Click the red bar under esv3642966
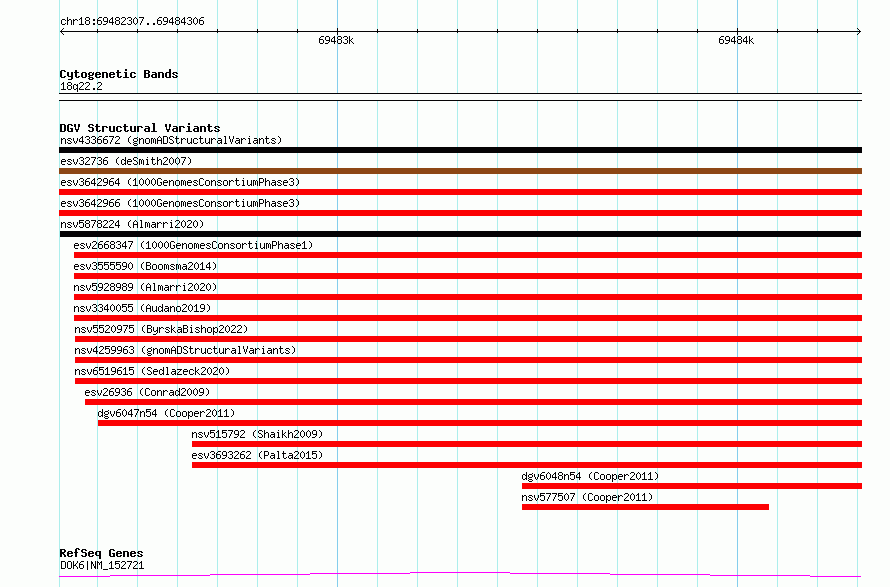 460,213
